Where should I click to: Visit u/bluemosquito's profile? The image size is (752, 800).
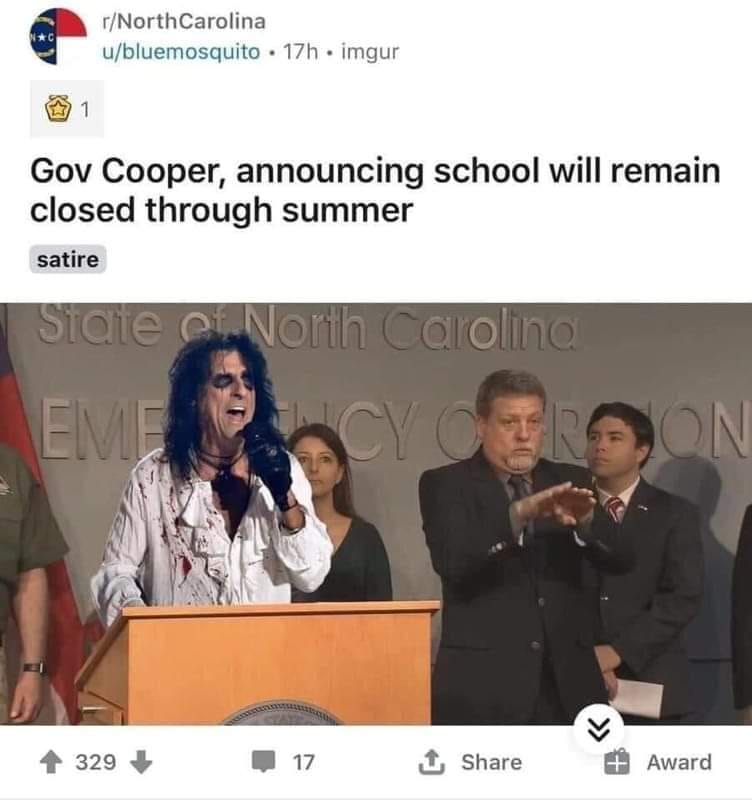click(181, 52)
